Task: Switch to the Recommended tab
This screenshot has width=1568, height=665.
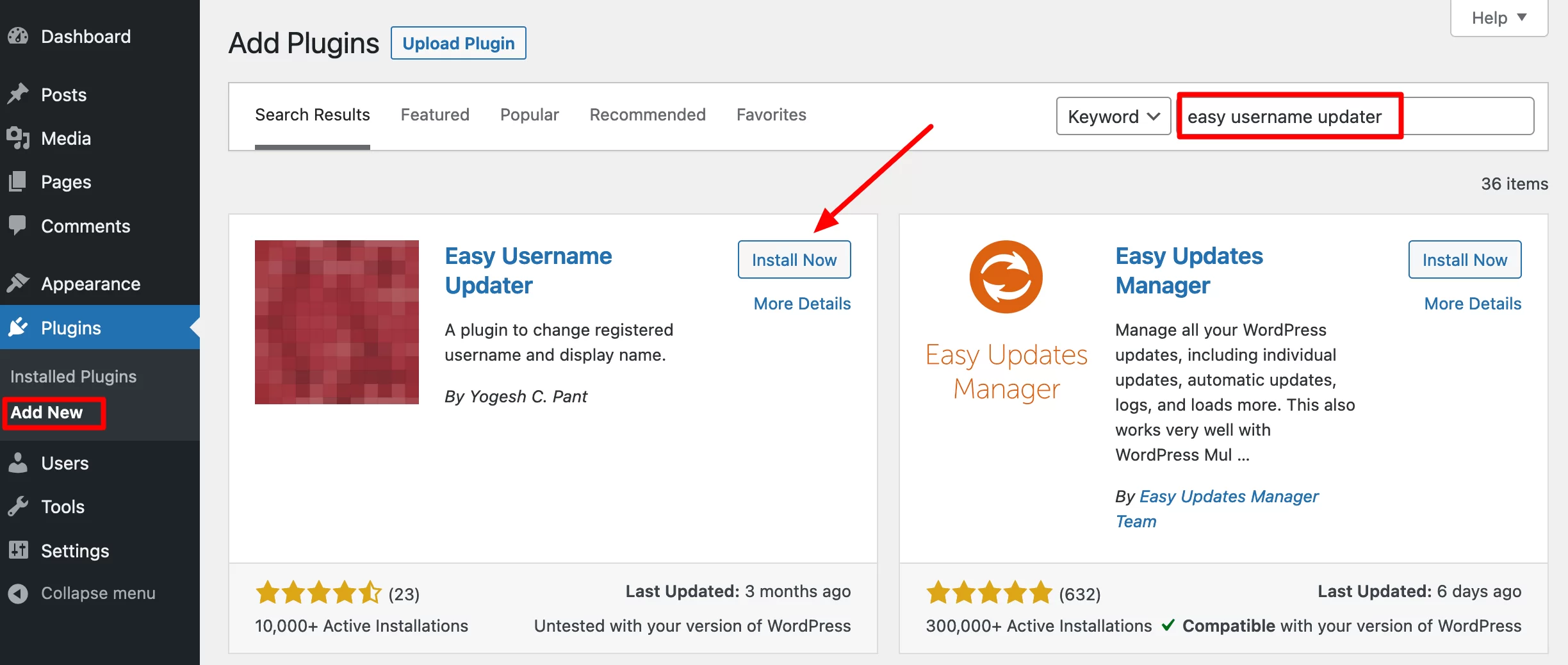Action: tap(648, 115)
